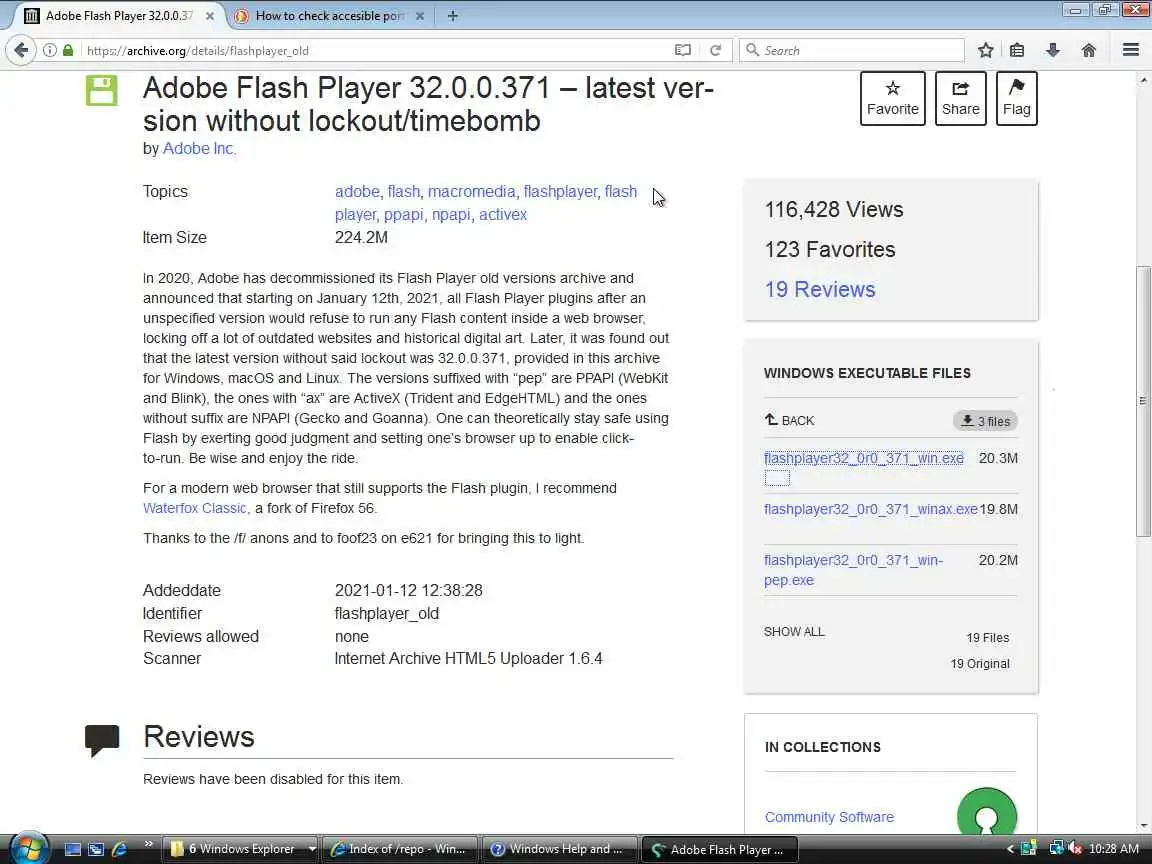Close the Adobe Flash Player tab
The width and height of the screenshot is (1152, 864).
tap(209, 15)
